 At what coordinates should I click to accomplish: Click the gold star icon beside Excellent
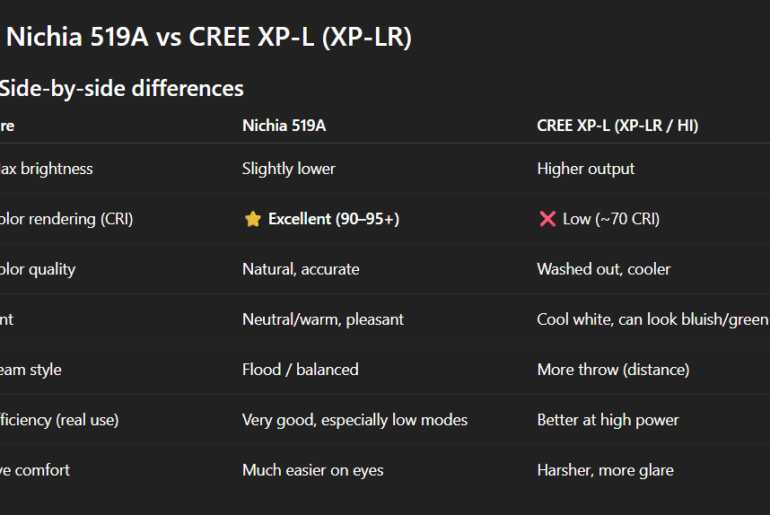click(x=252, y=219)
